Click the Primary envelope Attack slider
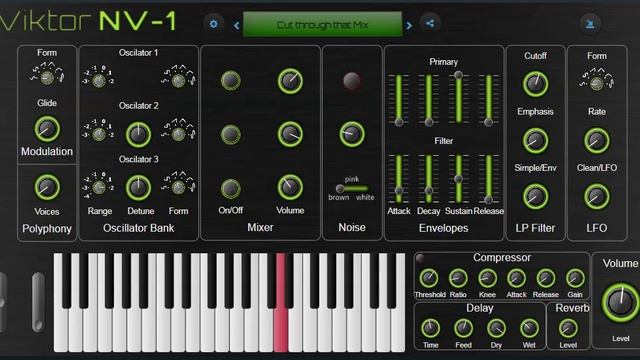 [399, 98]
